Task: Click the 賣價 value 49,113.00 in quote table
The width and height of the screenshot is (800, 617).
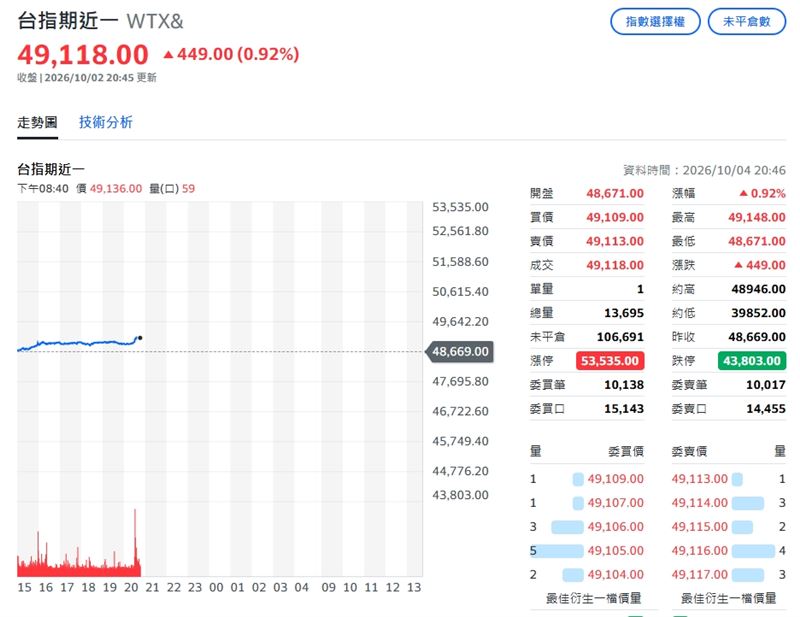Action: (x=615, y=241)
